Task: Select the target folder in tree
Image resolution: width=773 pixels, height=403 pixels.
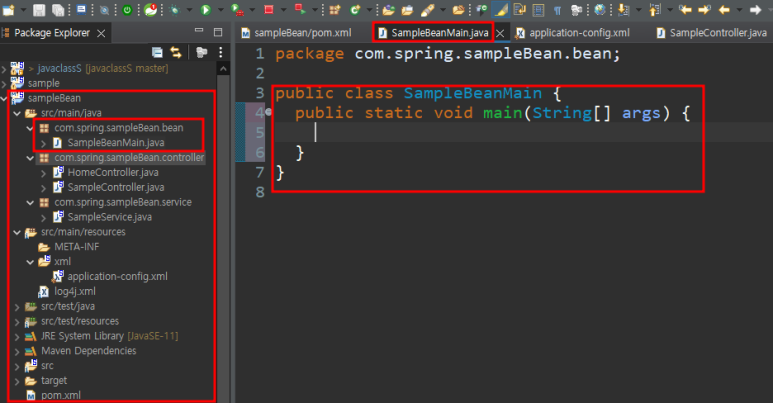Action: 54,381
